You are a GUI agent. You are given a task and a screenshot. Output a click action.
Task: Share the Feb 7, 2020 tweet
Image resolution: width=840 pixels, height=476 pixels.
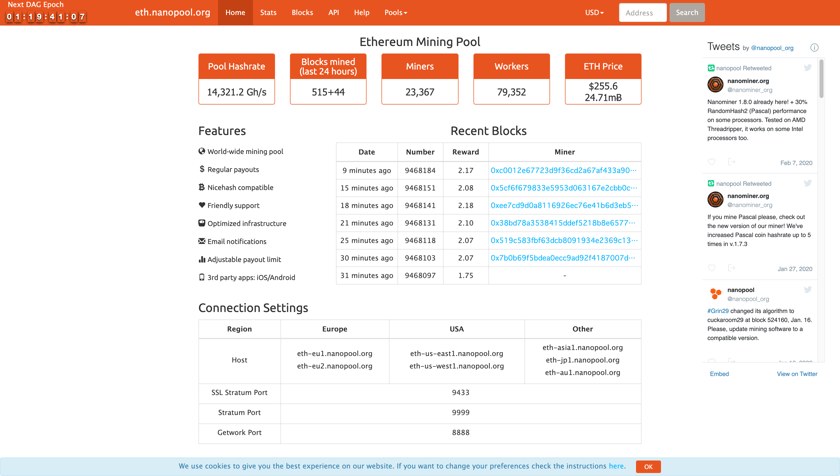[x=731, y=162]
